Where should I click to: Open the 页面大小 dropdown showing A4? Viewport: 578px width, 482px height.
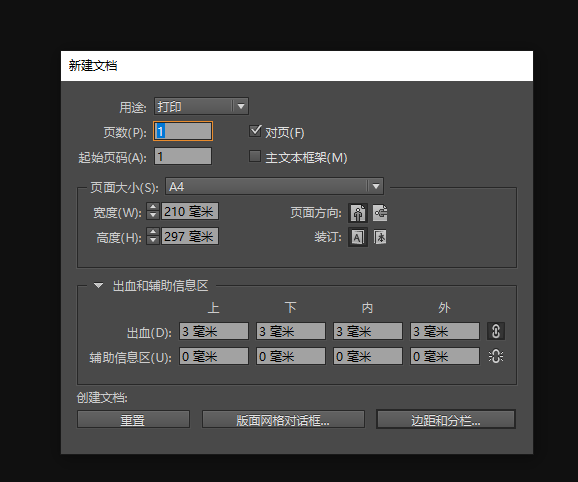[x=275, y=186]
